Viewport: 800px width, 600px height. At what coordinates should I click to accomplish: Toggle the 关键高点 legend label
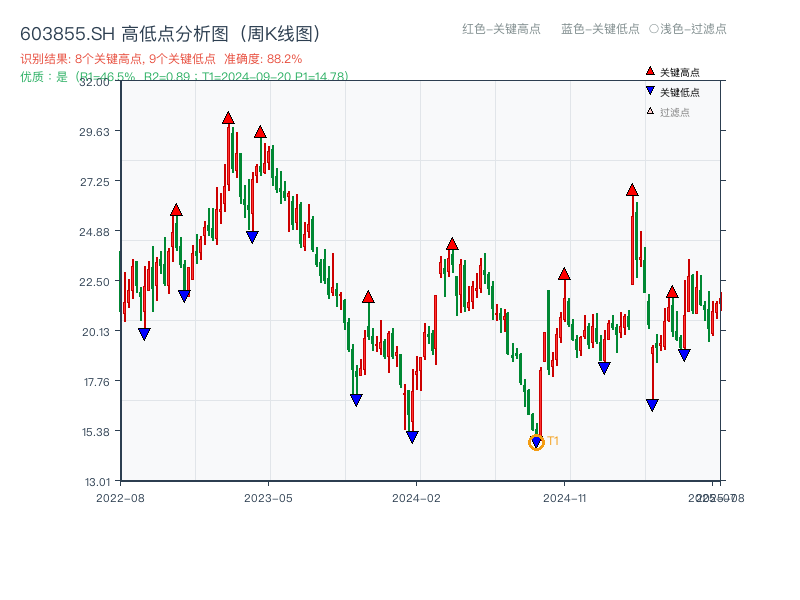pyautogui.click(x=680, y=72)
